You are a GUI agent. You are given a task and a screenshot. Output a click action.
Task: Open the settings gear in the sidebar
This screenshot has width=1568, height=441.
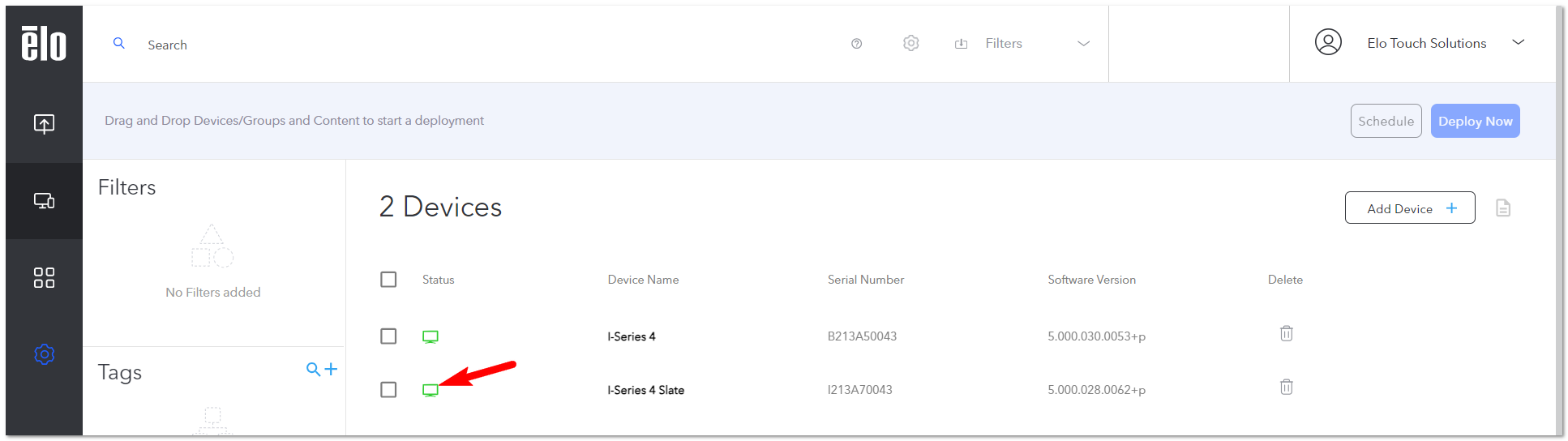44,354
